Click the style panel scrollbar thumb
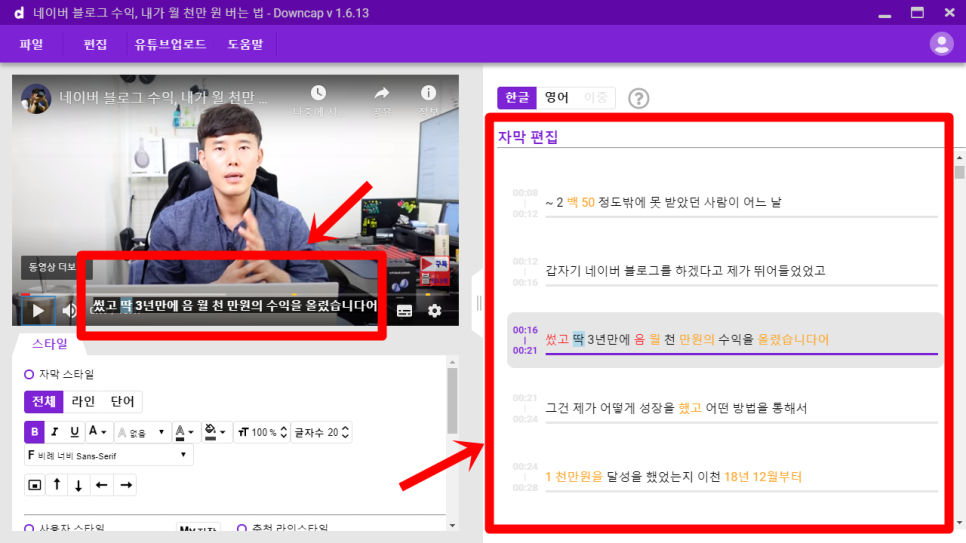966x543 pixels. click(452, 401)
